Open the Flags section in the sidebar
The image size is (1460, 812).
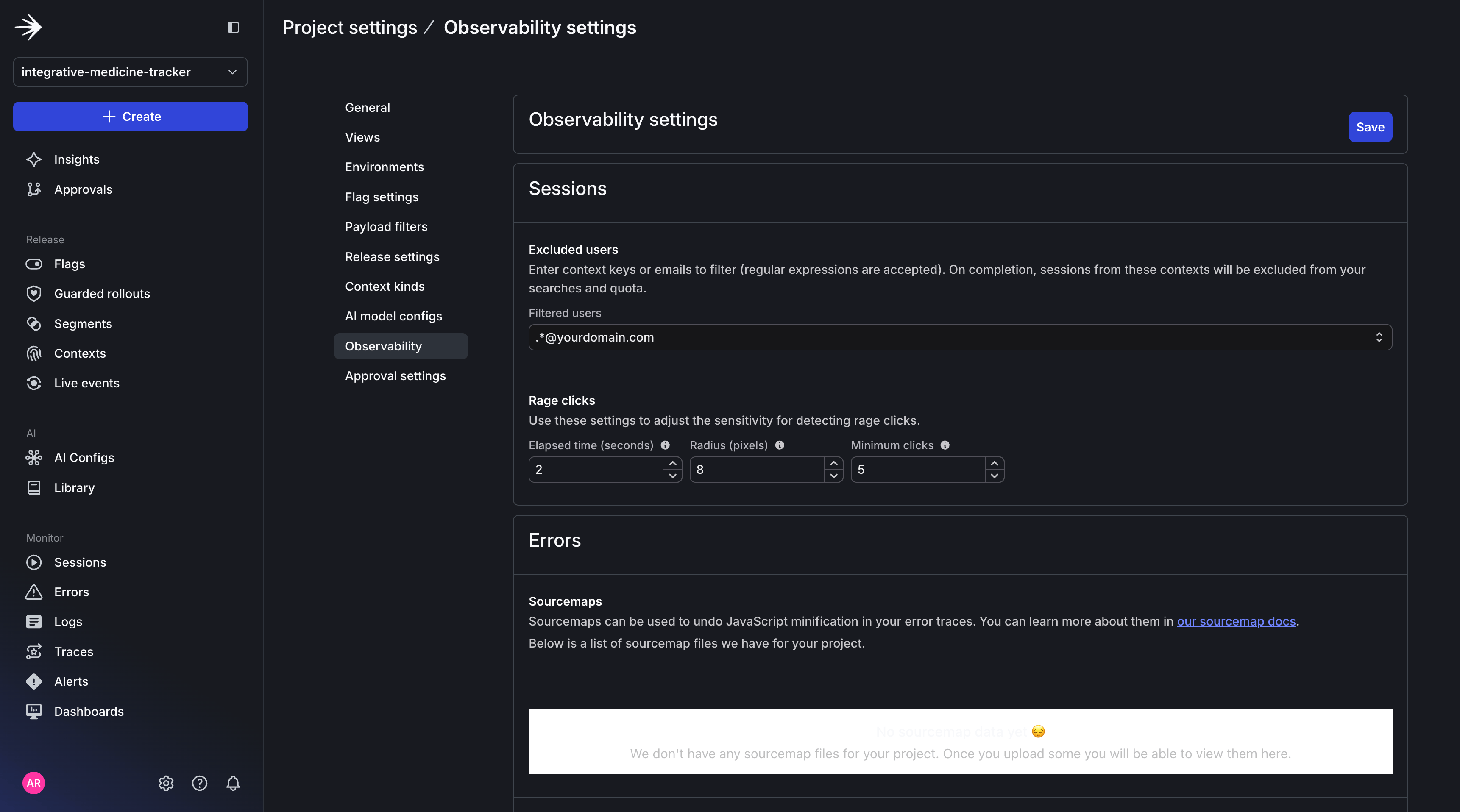tap(69, 264)
